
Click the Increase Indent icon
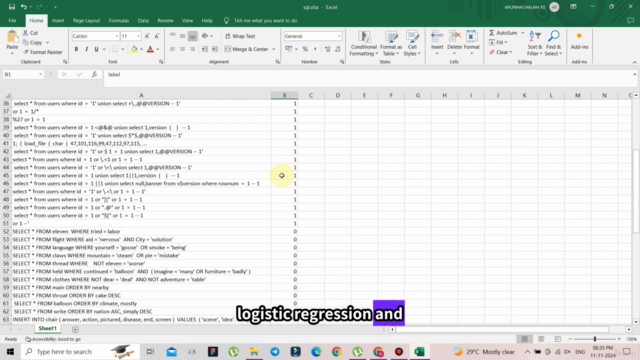coord(215,49)
